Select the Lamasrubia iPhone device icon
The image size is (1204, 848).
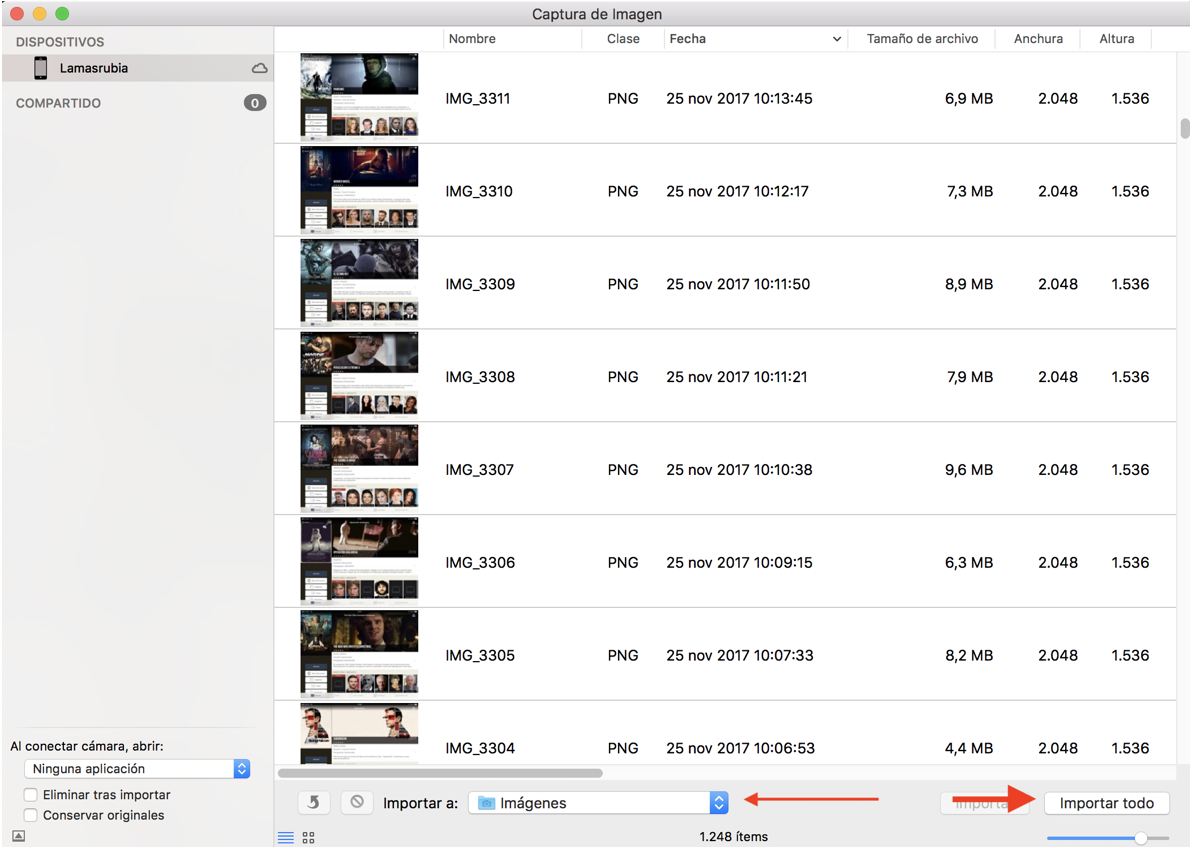[x=41, y=68]
